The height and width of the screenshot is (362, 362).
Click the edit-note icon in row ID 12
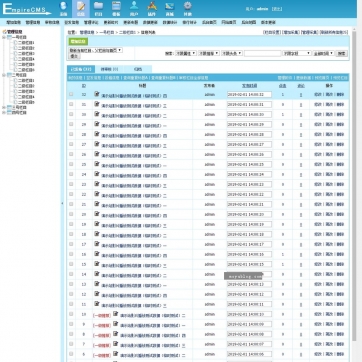pyautogui.click(x=97, y=294)
